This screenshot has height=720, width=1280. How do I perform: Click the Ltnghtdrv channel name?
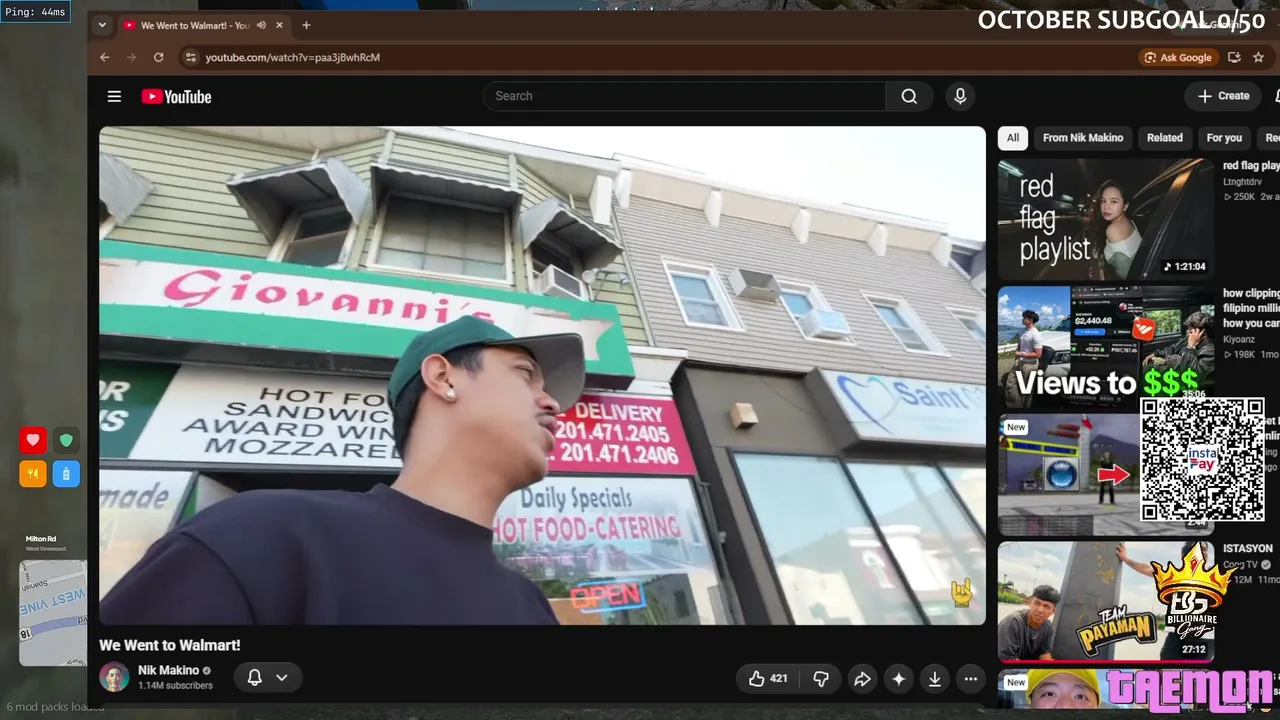pos(1242,182)
